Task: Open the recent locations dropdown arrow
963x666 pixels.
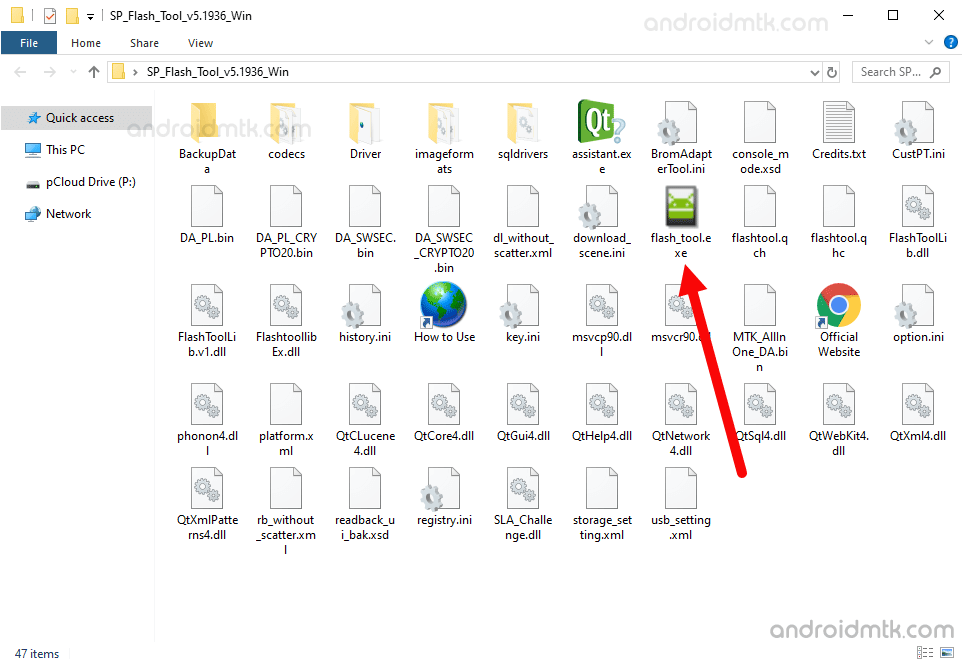Action: pyautogui.click(x=73, y=72)
